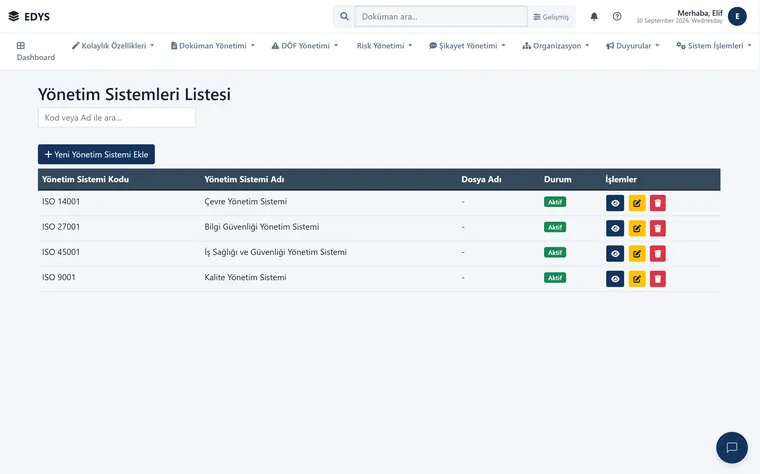The image size is (760, 474).
Task: Delete the ISO 14001 row
Action: [658, 203]
